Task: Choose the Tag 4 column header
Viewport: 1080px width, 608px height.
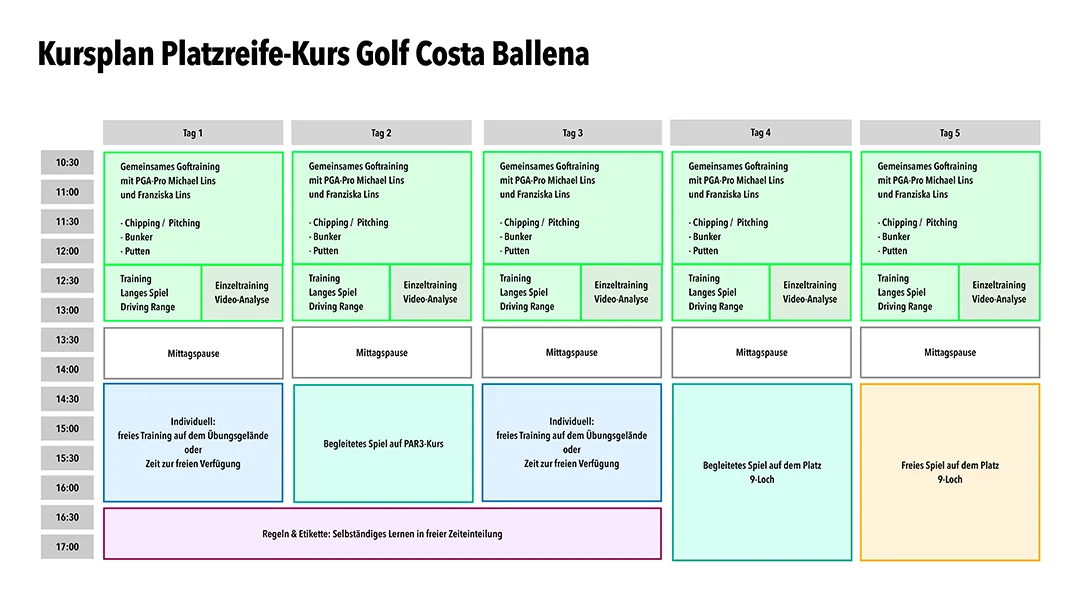Action: [x=760, y=132]
